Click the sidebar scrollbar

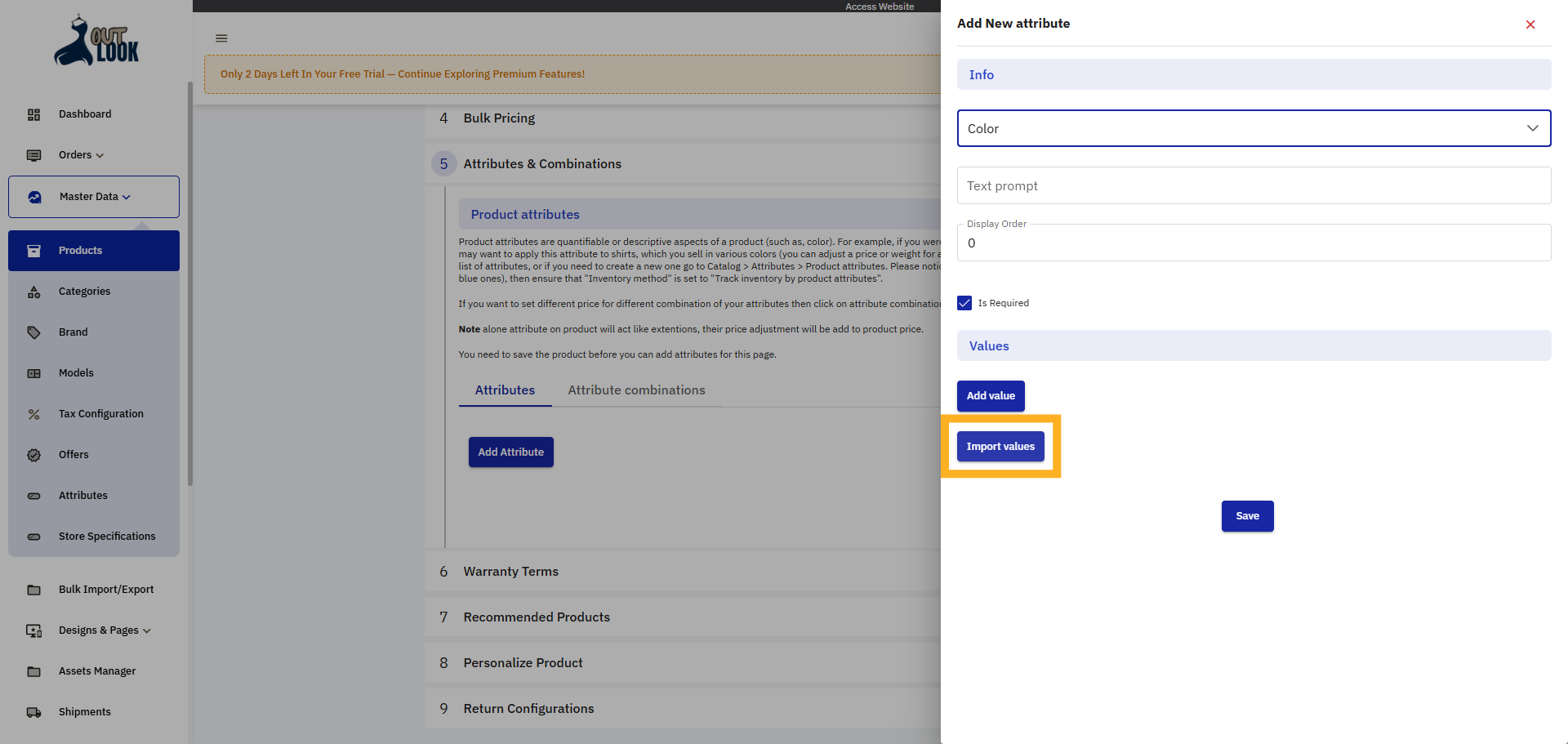point(190,283)
